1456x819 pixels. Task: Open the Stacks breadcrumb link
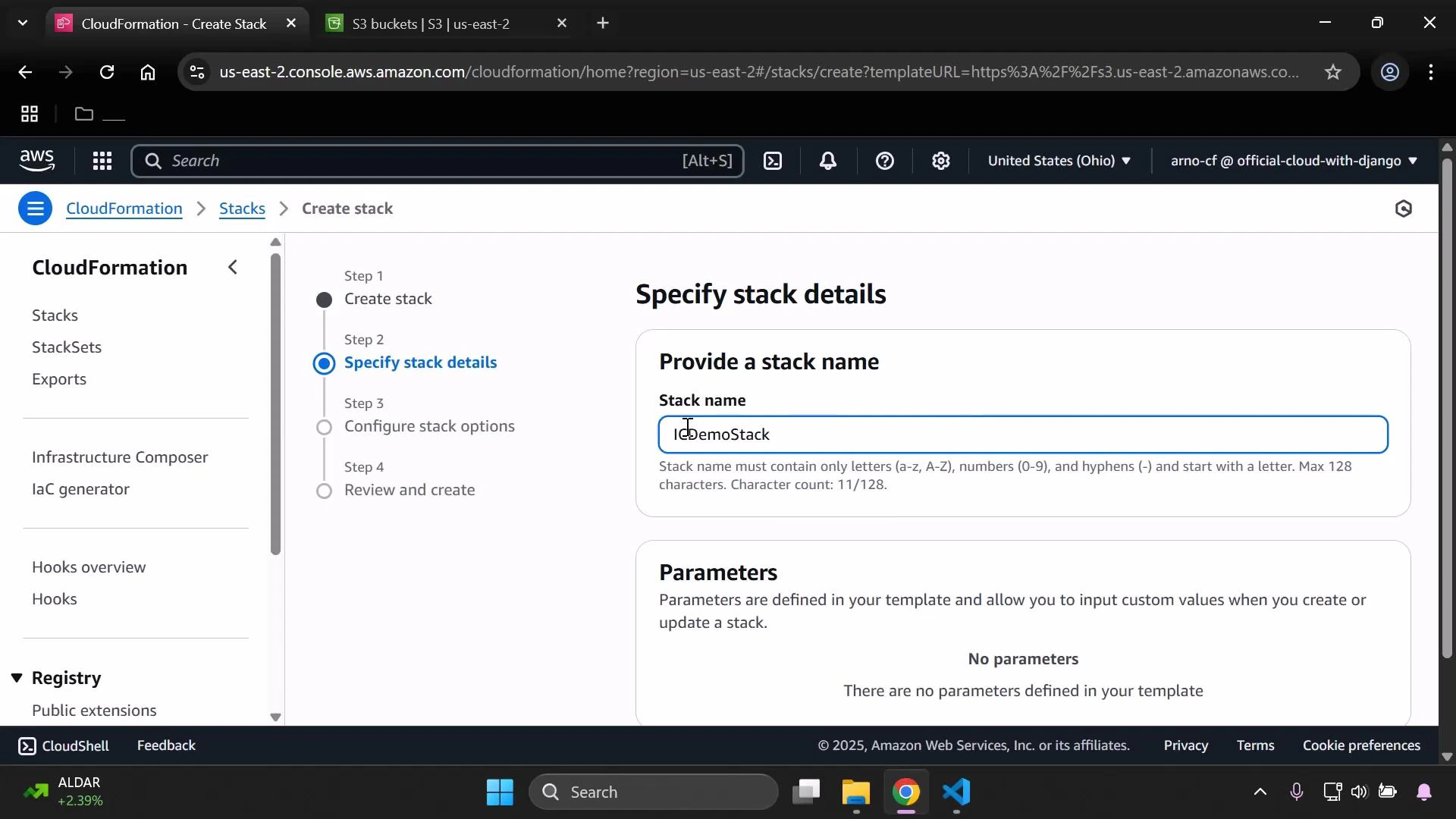coord(241,208)
